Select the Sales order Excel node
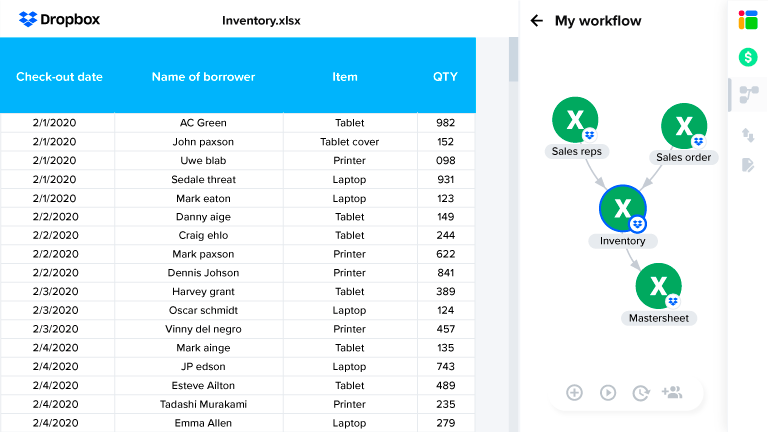Screen dimensions: 768x432 click(684, 127)
